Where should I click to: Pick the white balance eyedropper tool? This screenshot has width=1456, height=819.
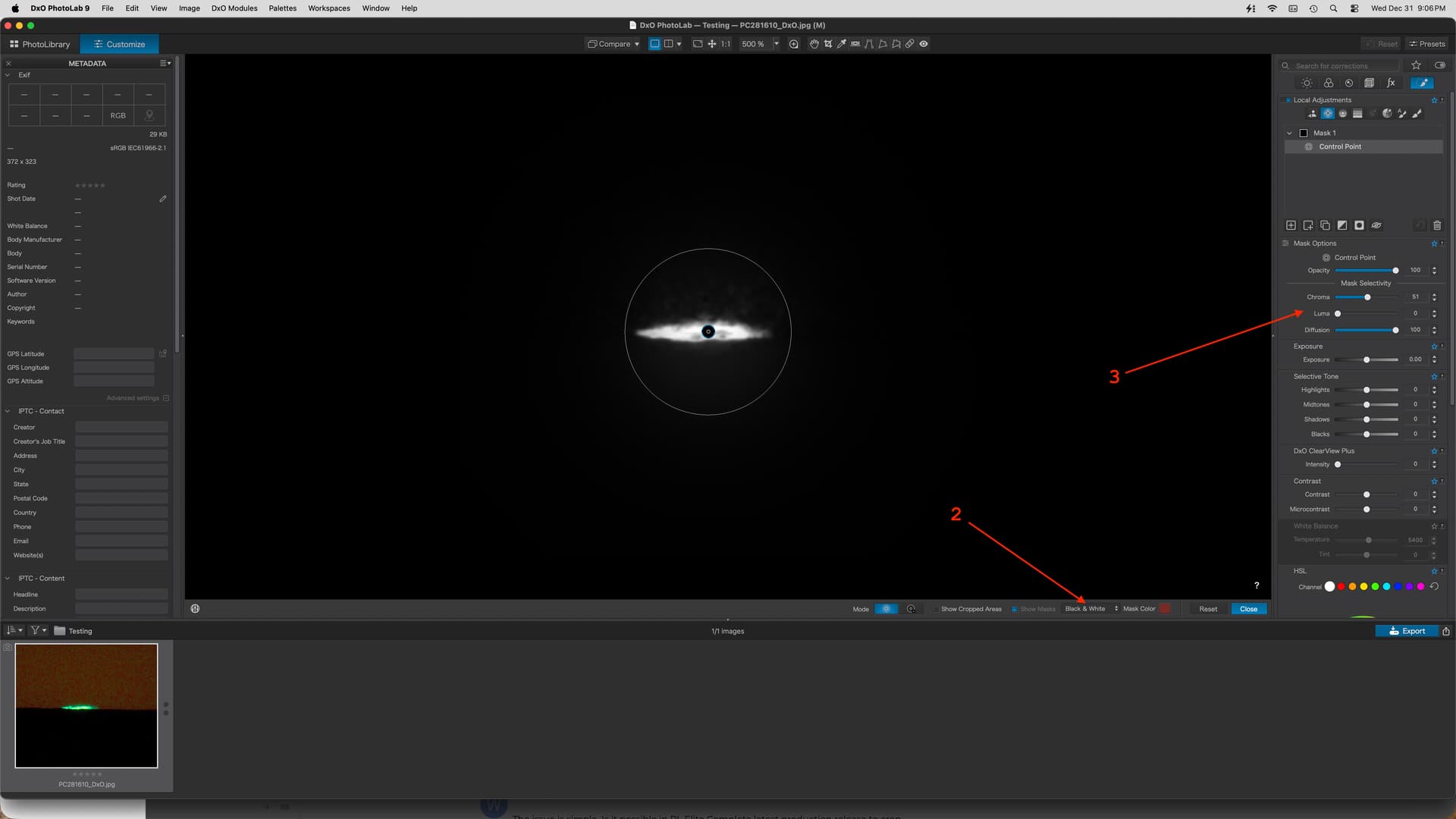click(x=842, y=44)
